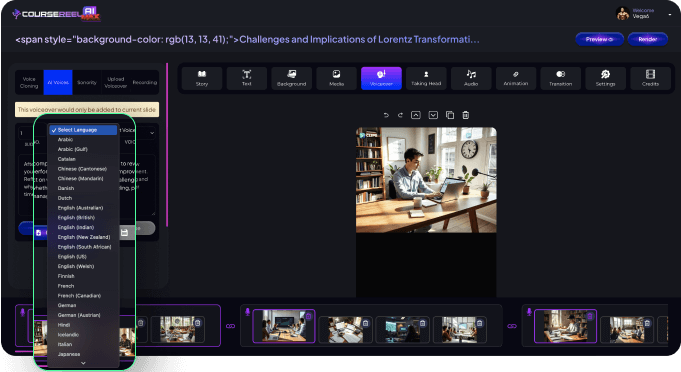The width and height of the screenshot is (681, 372).
Task: Open the user account menu arrow
Action: (669, 14)
